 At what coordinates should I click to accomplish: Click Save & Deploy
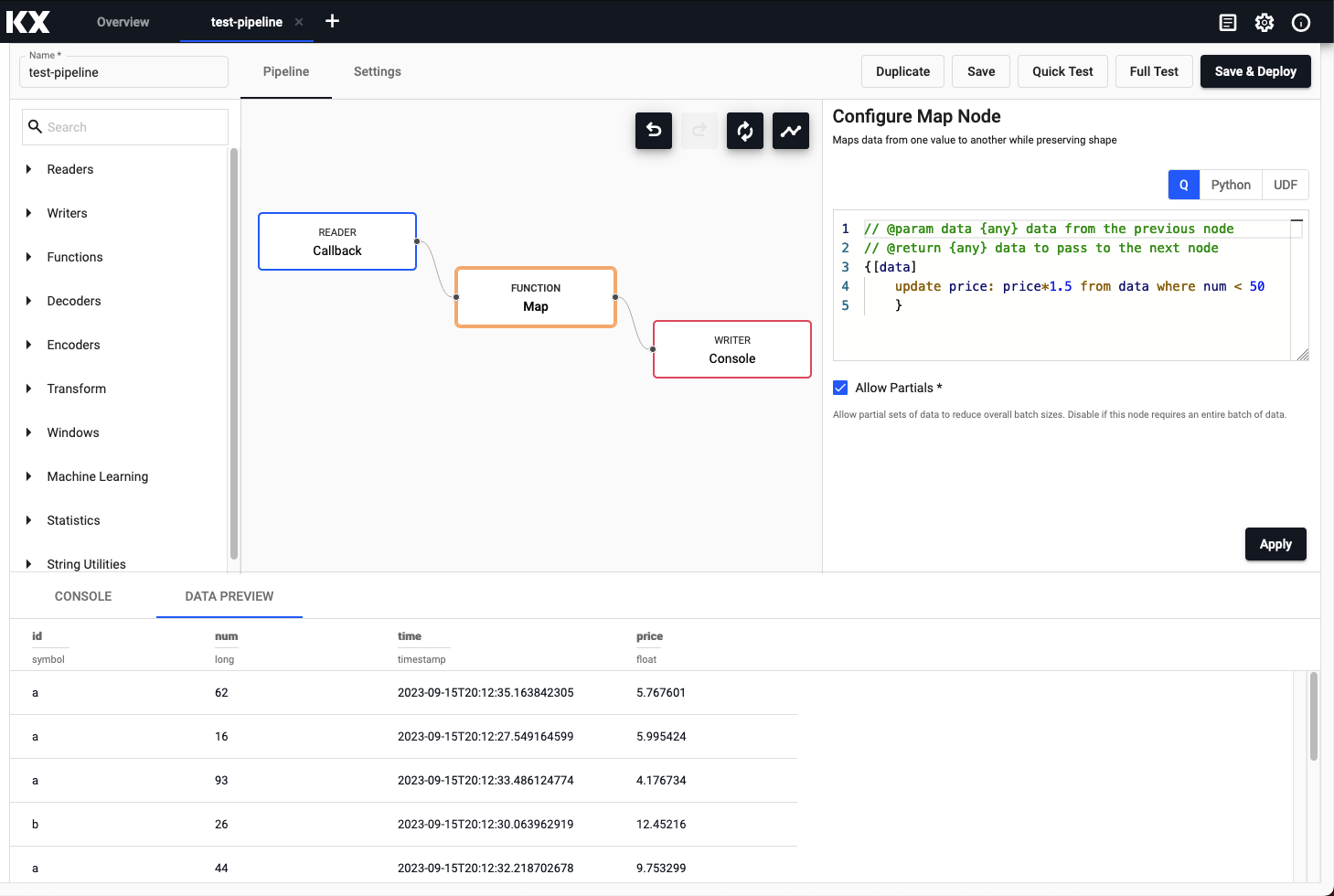click(x=1255, y=71)
